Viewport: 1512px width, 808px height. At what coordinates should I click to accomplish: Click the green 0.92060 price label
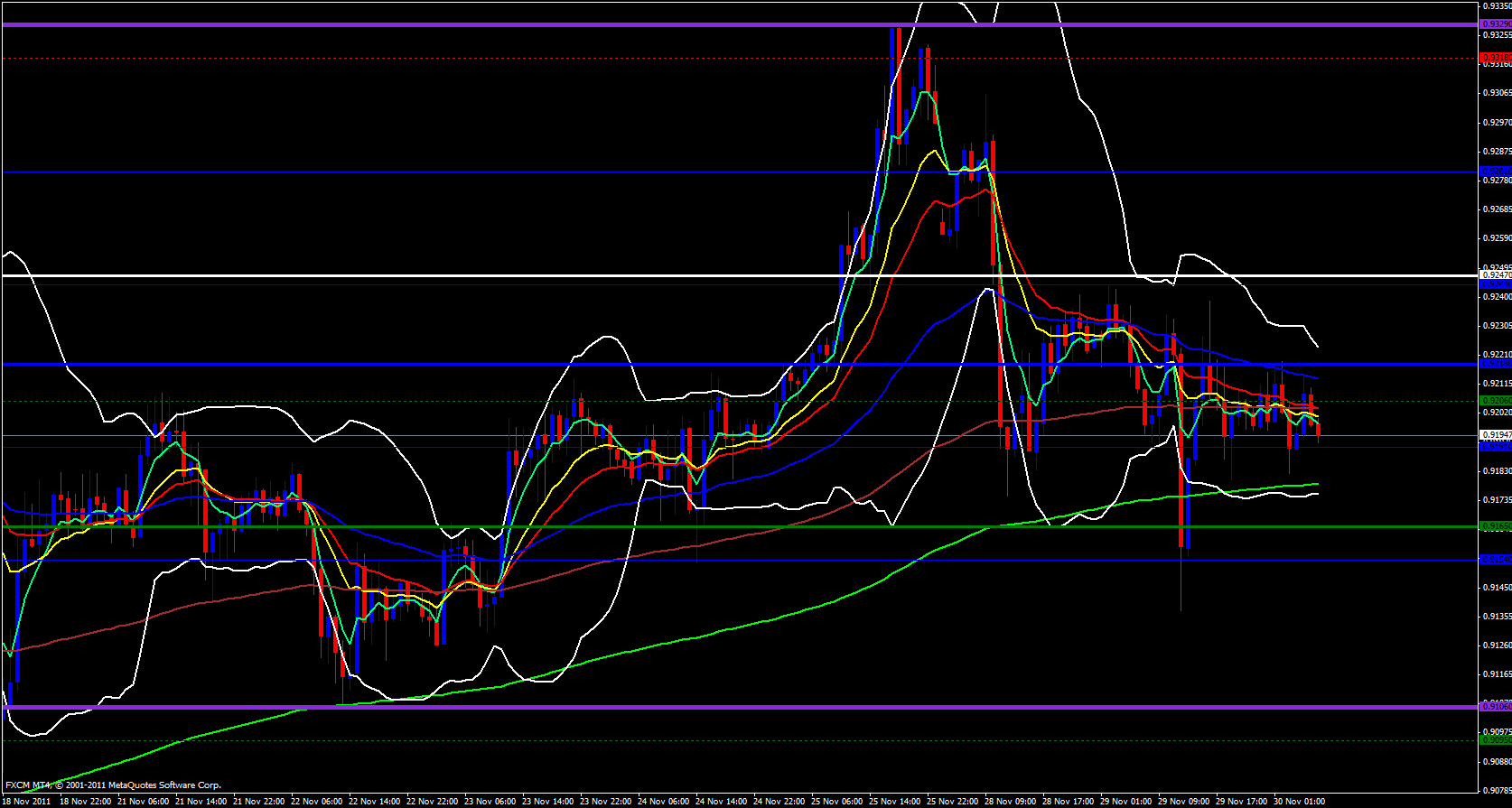[1495, 400]
